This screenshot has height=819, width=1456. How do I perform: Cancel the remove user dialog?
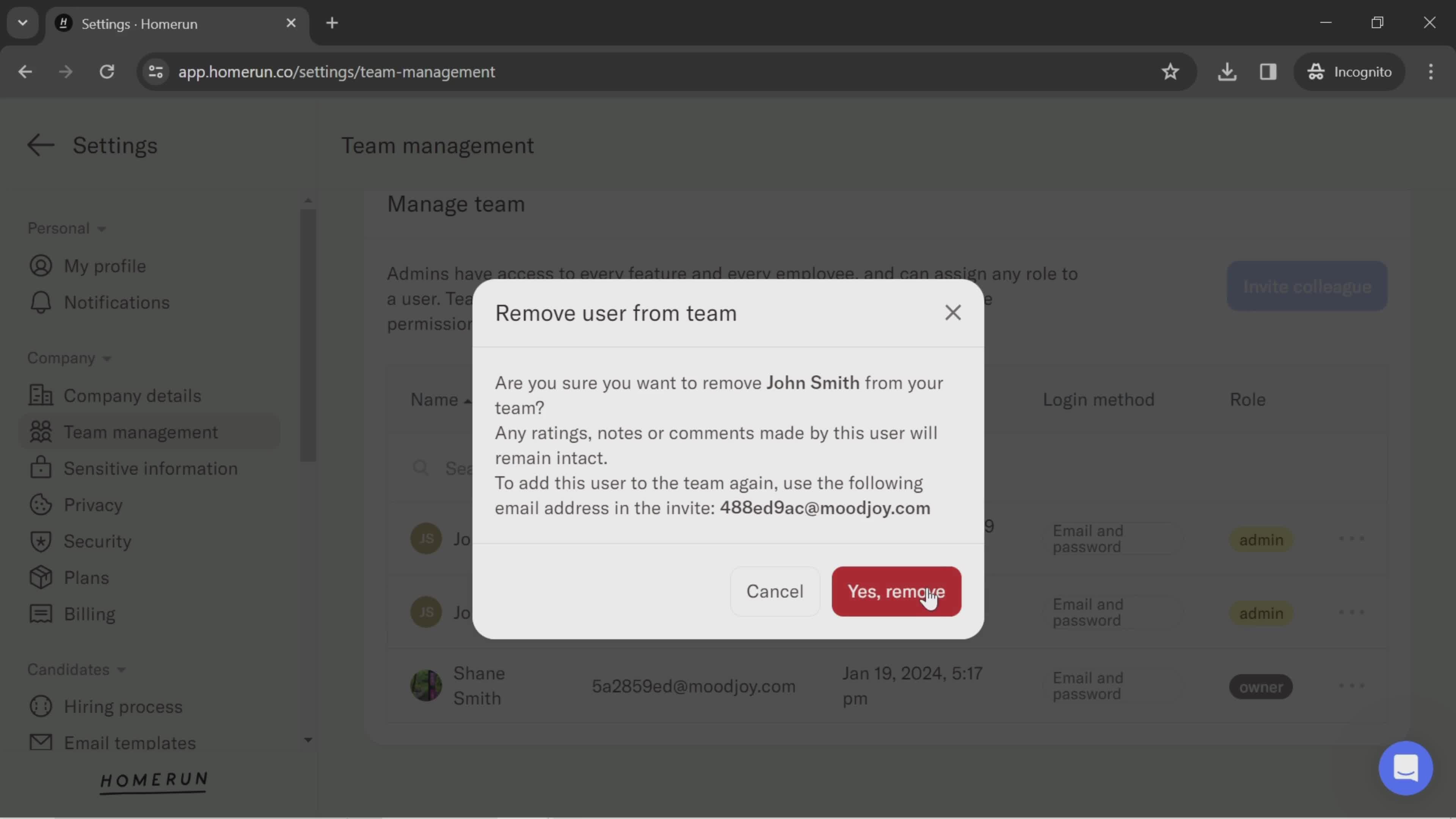click(x=774, y=591)
